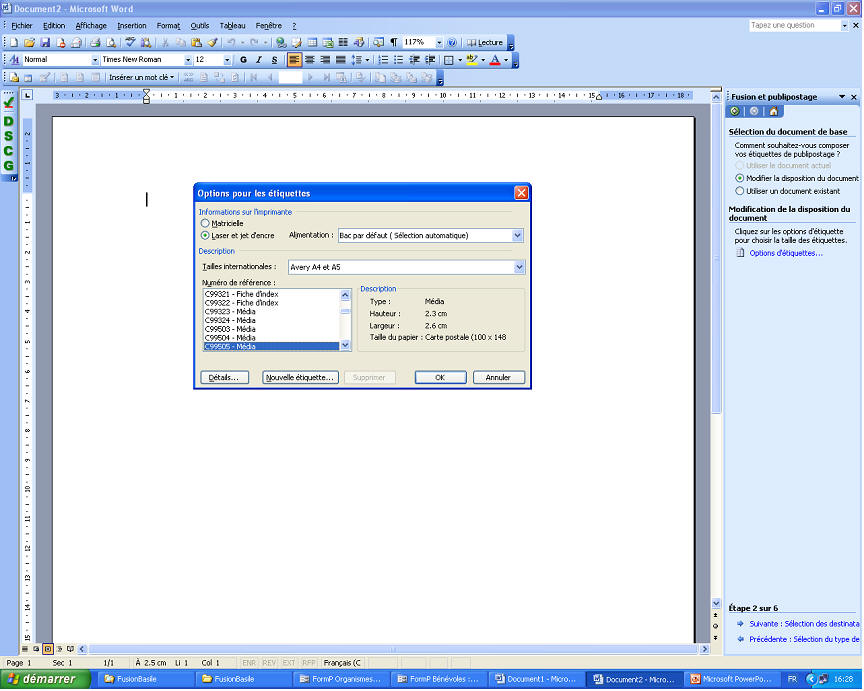Toggle the REV track changes indicator
This screenshot has width=864, height=691.
[x=269, y=663]
